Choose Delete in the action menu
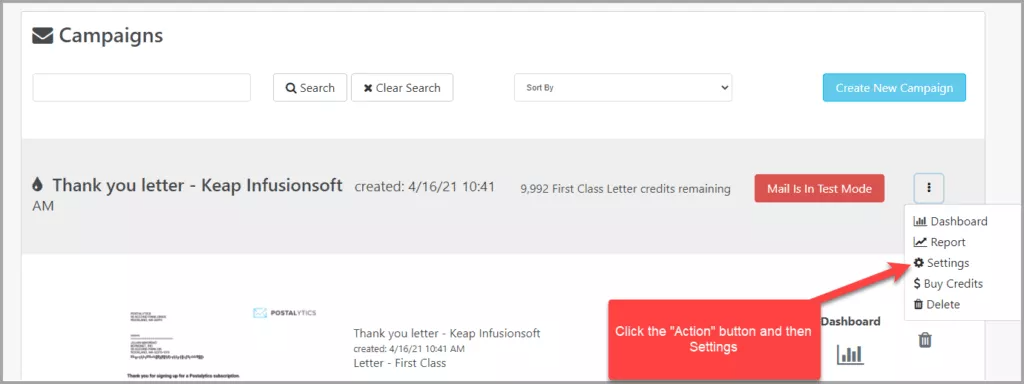1024x384 pixels. pyautogui.click(x=936, y=304)
